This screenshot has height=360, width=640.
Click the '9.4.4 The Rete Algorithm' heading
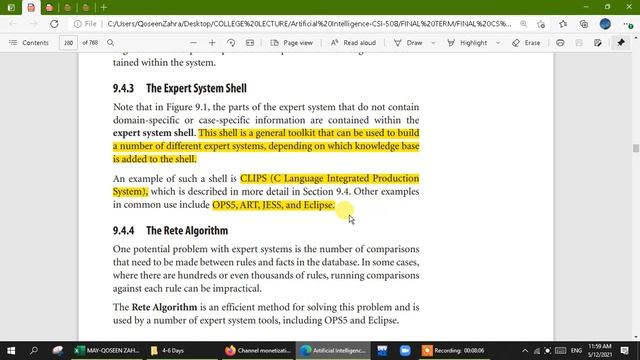tap(170, 230)
